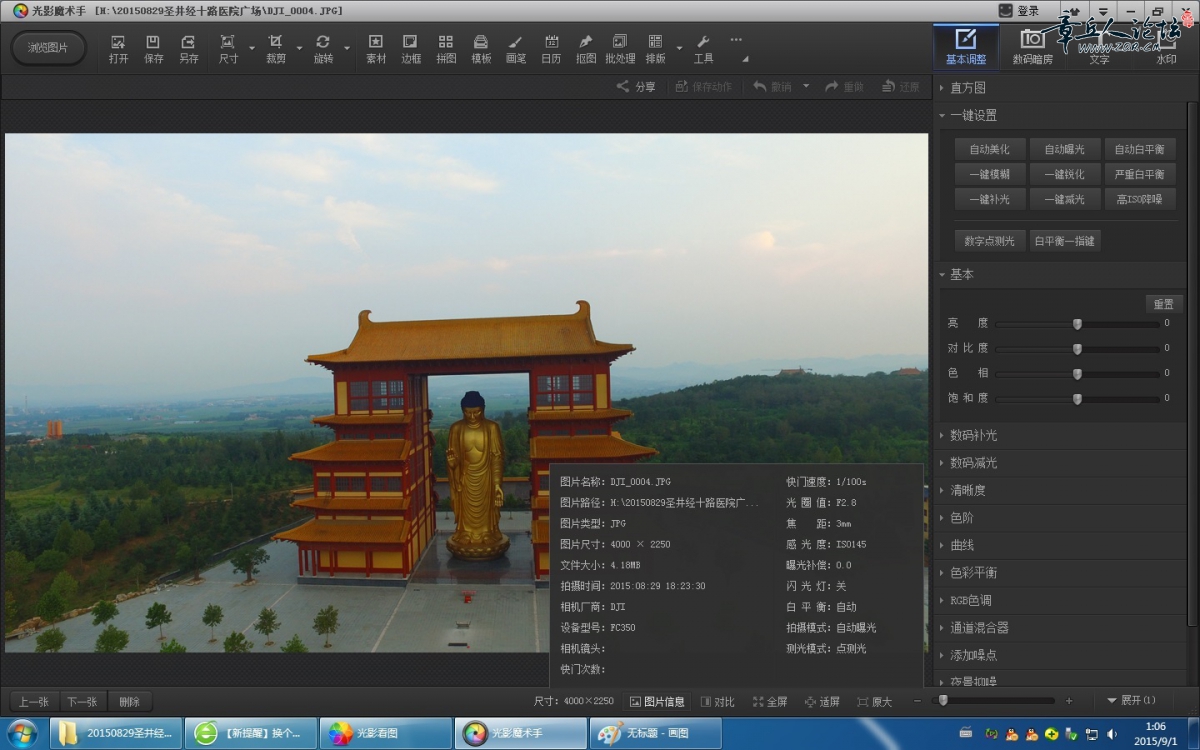Select the 画笔 brush tool

(x=515, y=49)
